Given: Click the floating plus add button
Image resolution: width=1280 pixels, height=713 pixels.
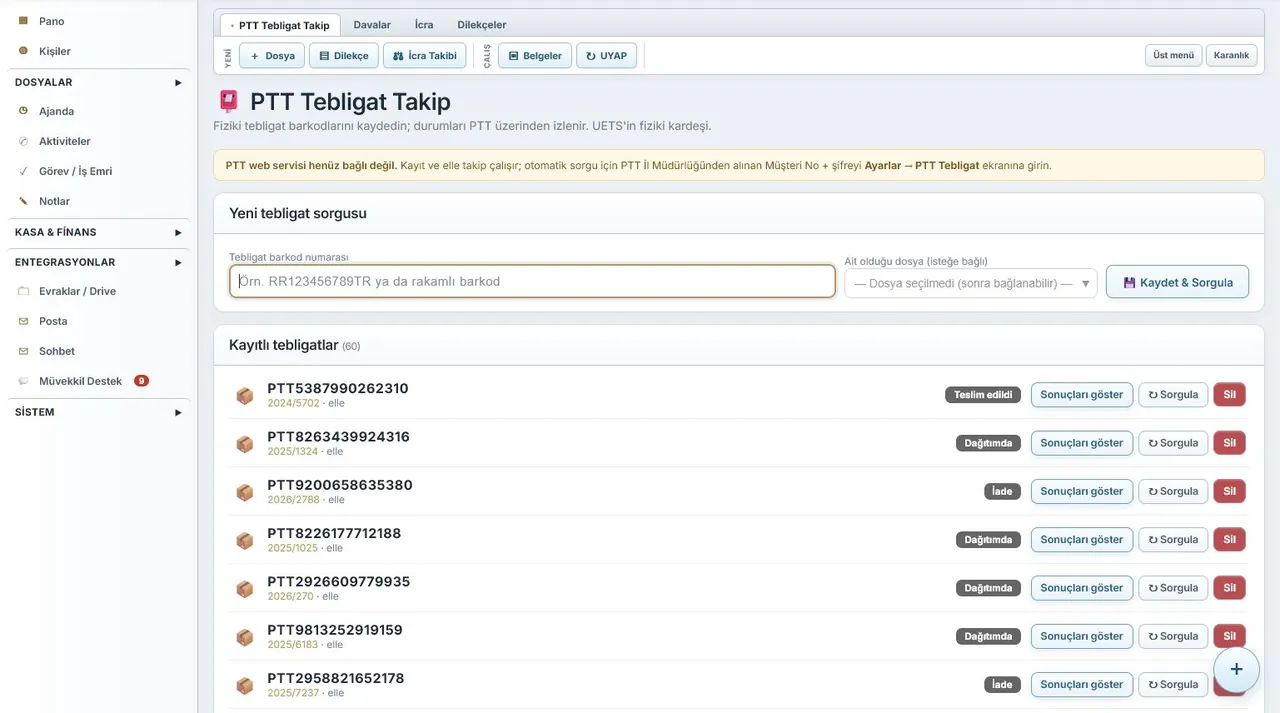Looking at the screenshot, I should coord(1236,669).
